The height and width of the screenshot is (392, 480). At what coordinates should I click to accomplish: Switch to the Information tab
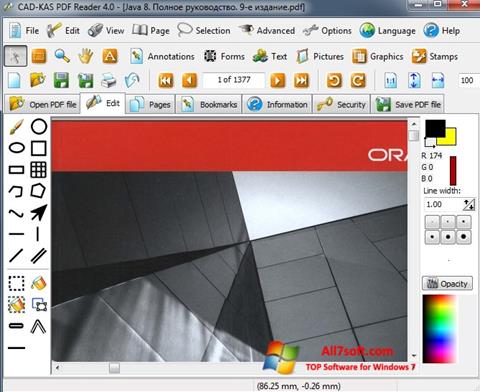coord(277,105)
